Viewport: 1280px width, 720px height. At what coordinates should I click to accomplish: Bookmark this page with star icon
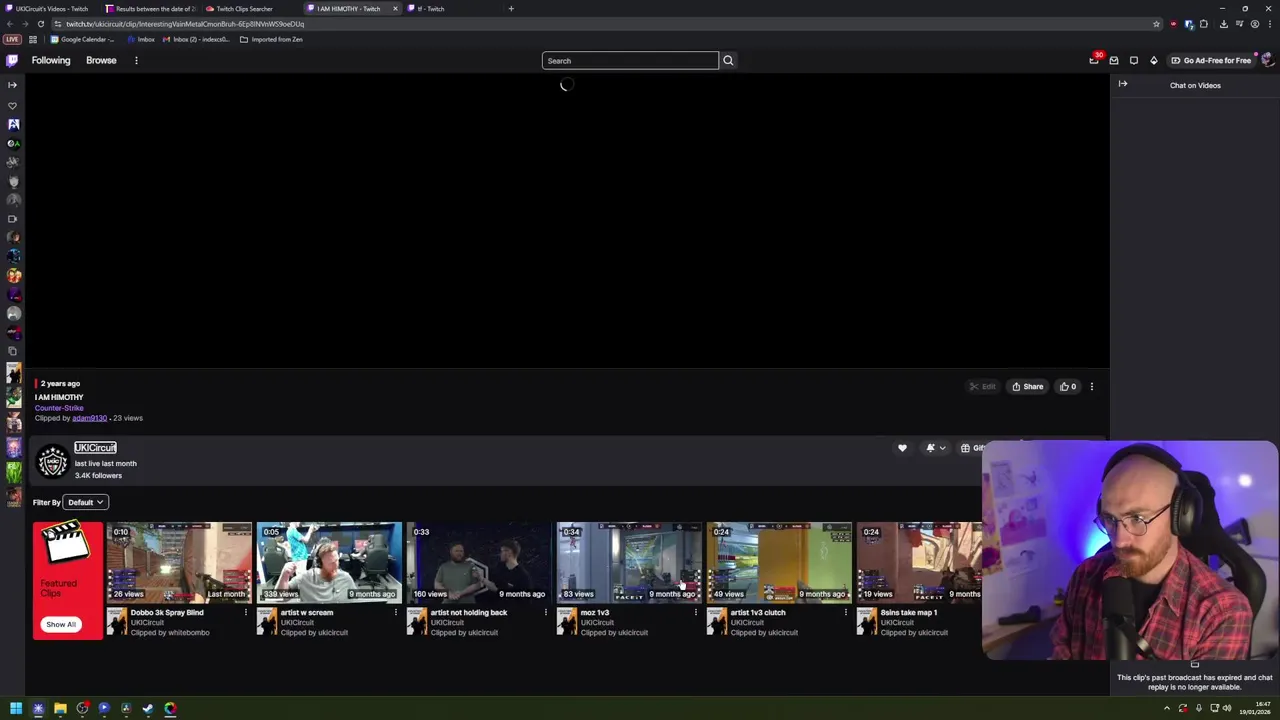tap(1157, 24)
